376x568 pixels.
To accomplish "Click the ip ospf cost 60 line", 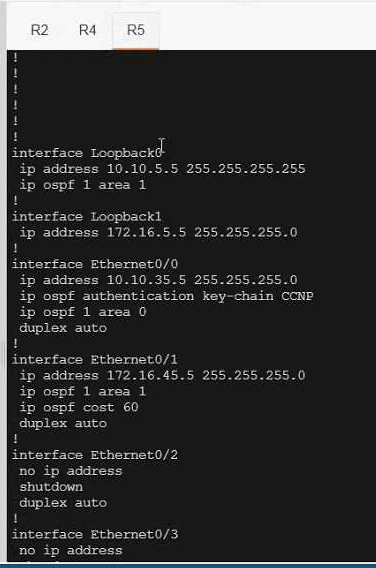I will (79, 407).
